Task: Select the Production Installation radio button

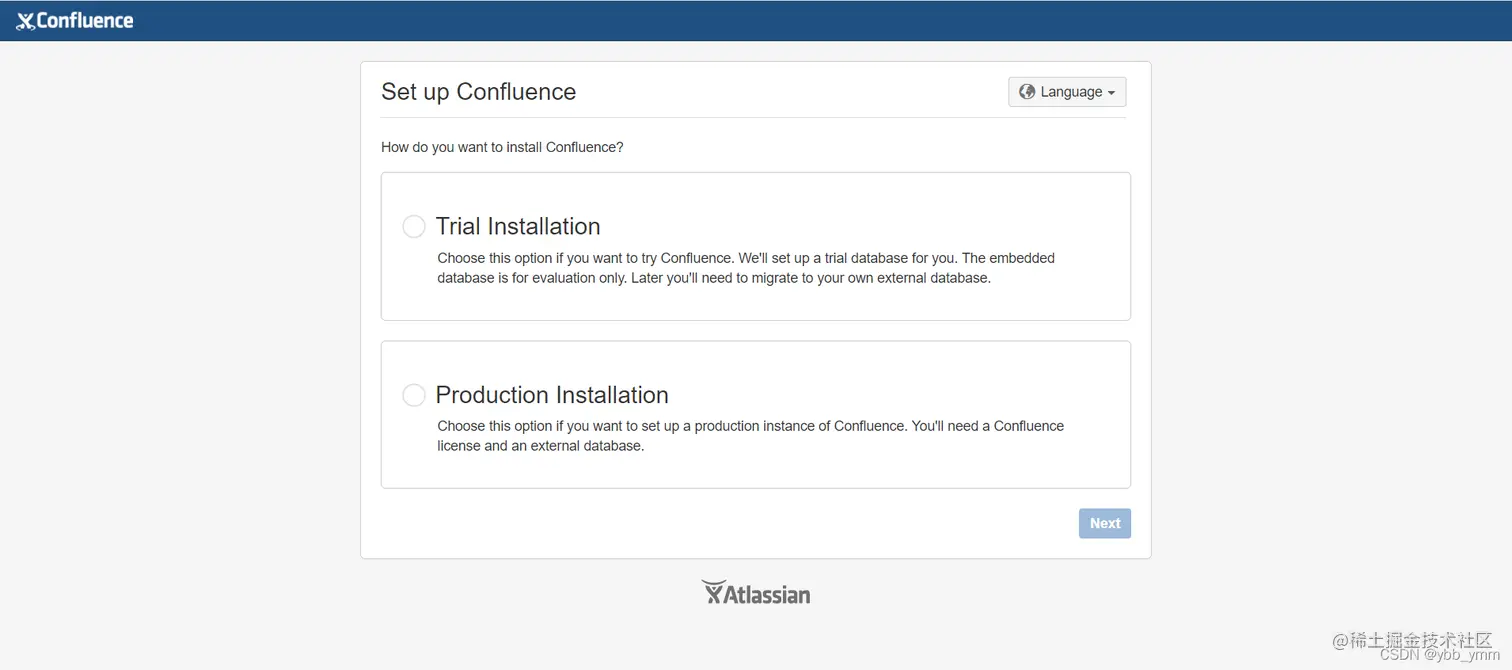Action: pos(414,395)
